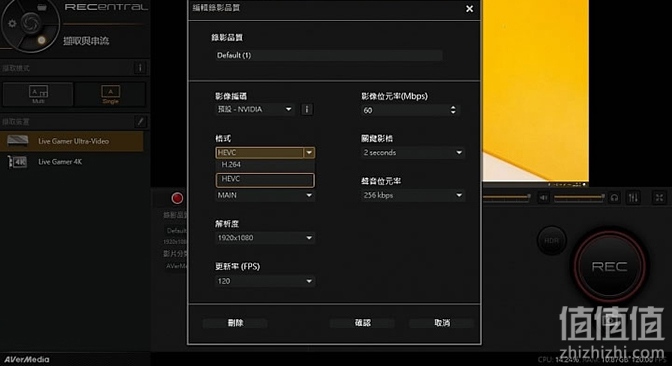Click the edit pencil icon for capture device

(x=140, y=122)
